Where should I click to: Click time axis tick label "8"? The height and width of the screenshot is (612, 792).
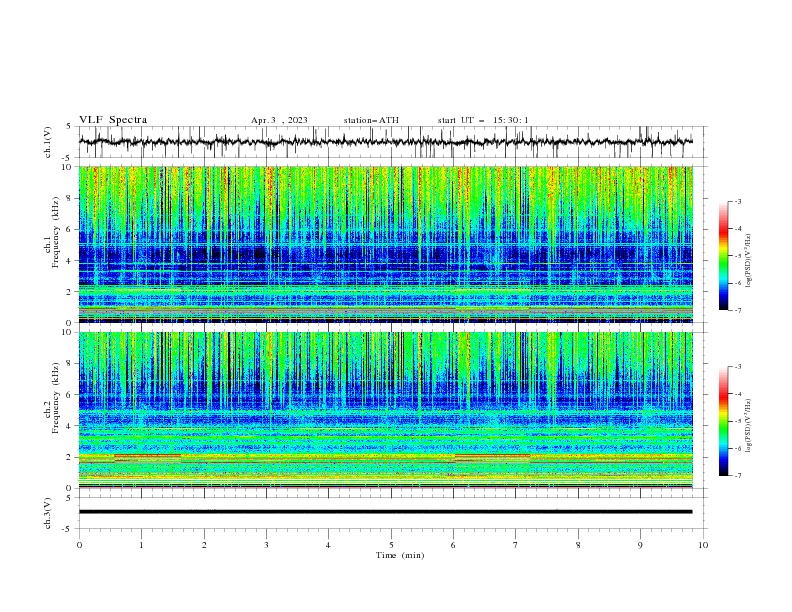(x=578, y=545)
